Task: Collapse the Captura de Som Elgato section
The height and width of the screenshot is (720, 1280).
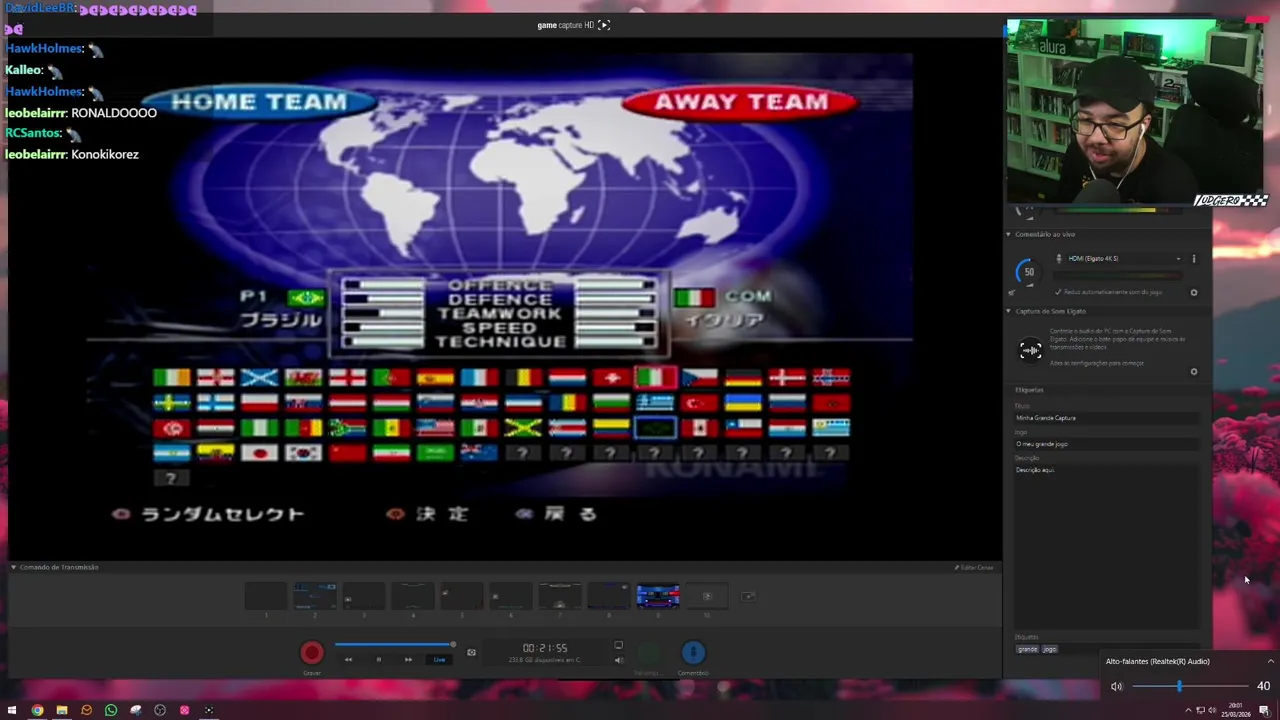Action: 1009,311
